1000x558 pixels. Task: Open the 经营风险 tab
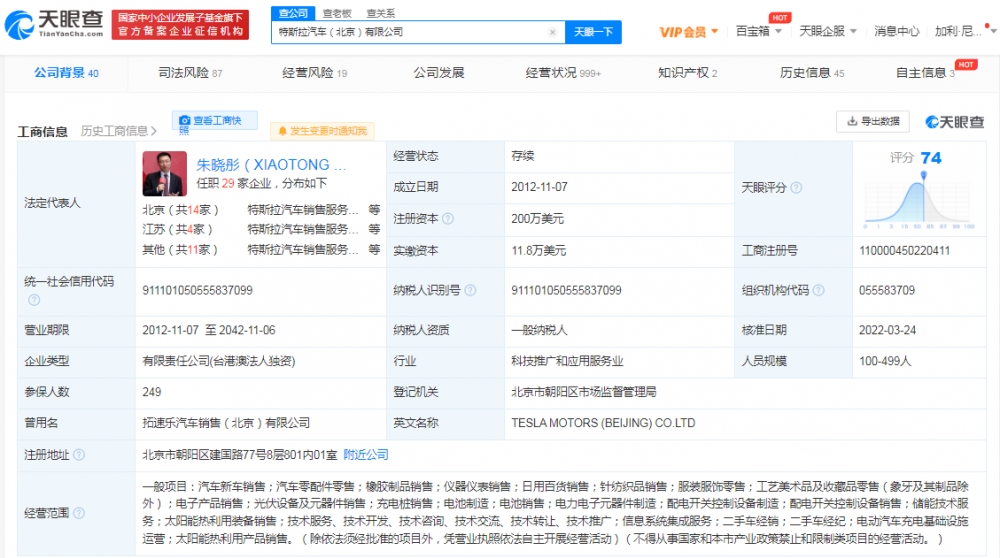(x=314, y=73)
